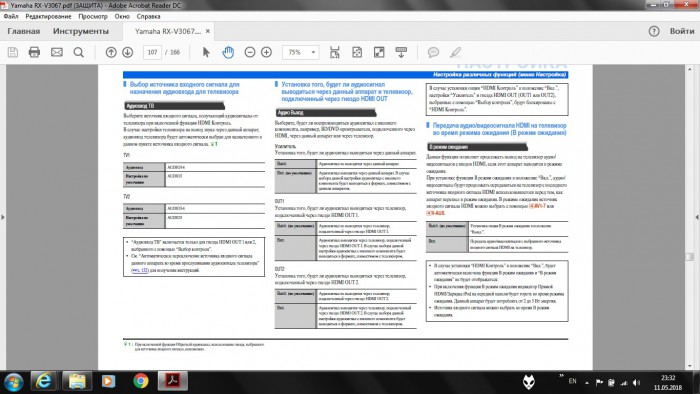This screenshot has height=394, width=700.
Task: Go to previous page arrow
Action: tap(111, 52)
